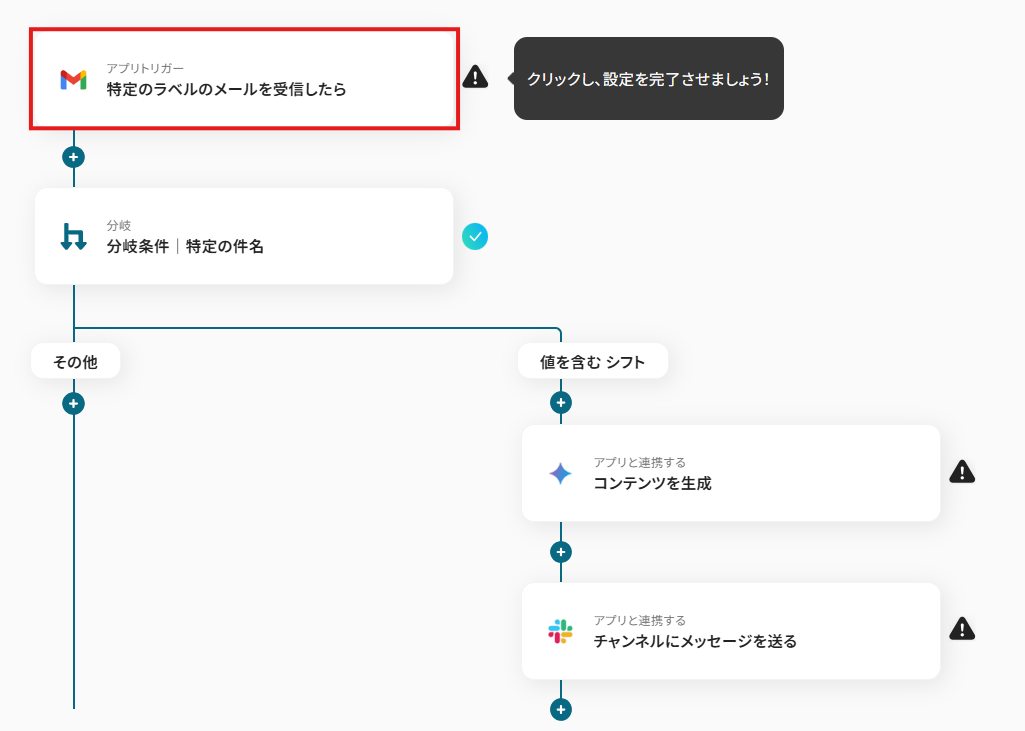The image size is (1025, 731).
Task: Click the Gemini sparkle icon
Action: tap(560, 473)
